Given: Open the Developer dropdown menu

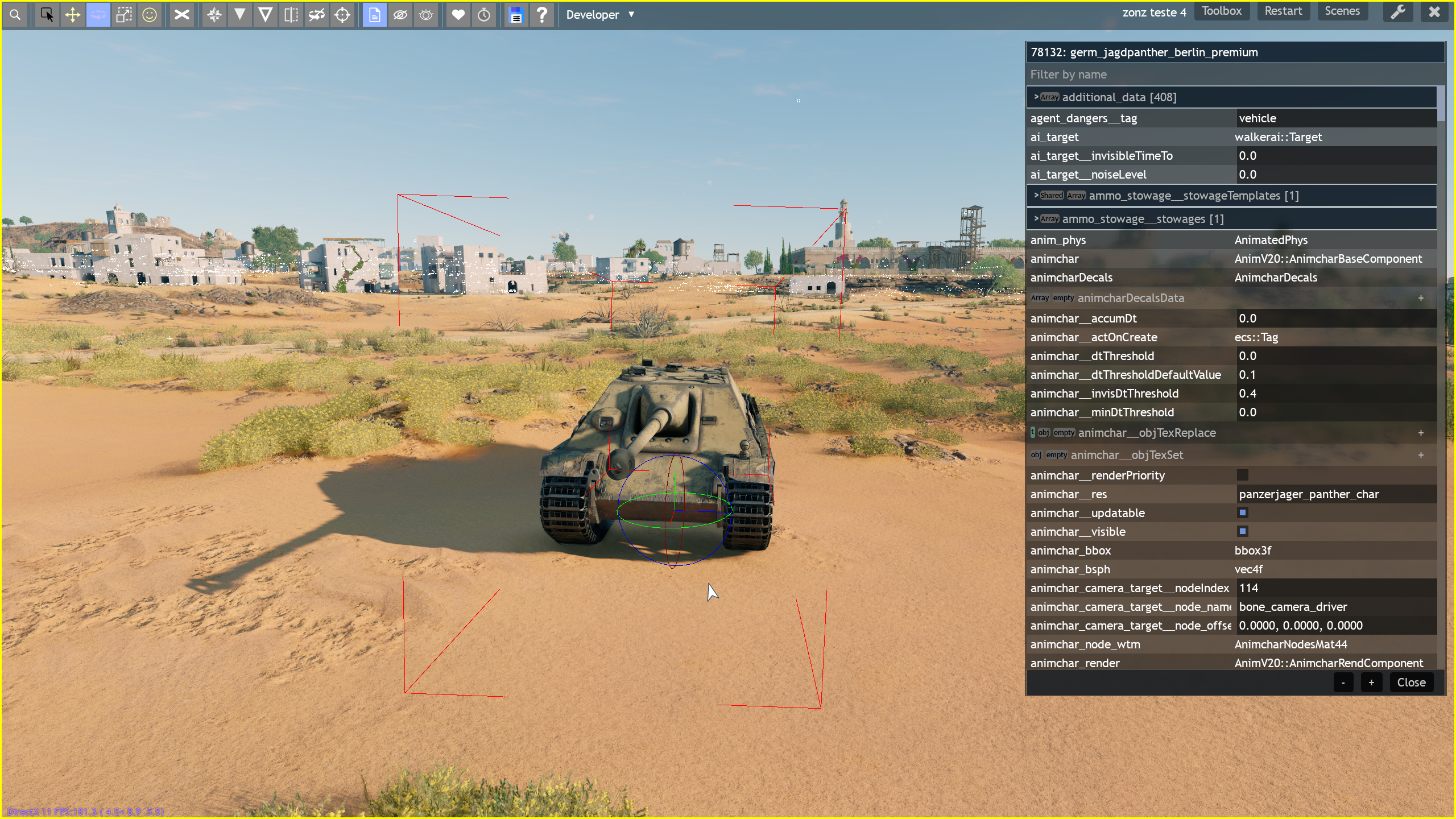Looking at the screenshot, I should click(600, 15).
